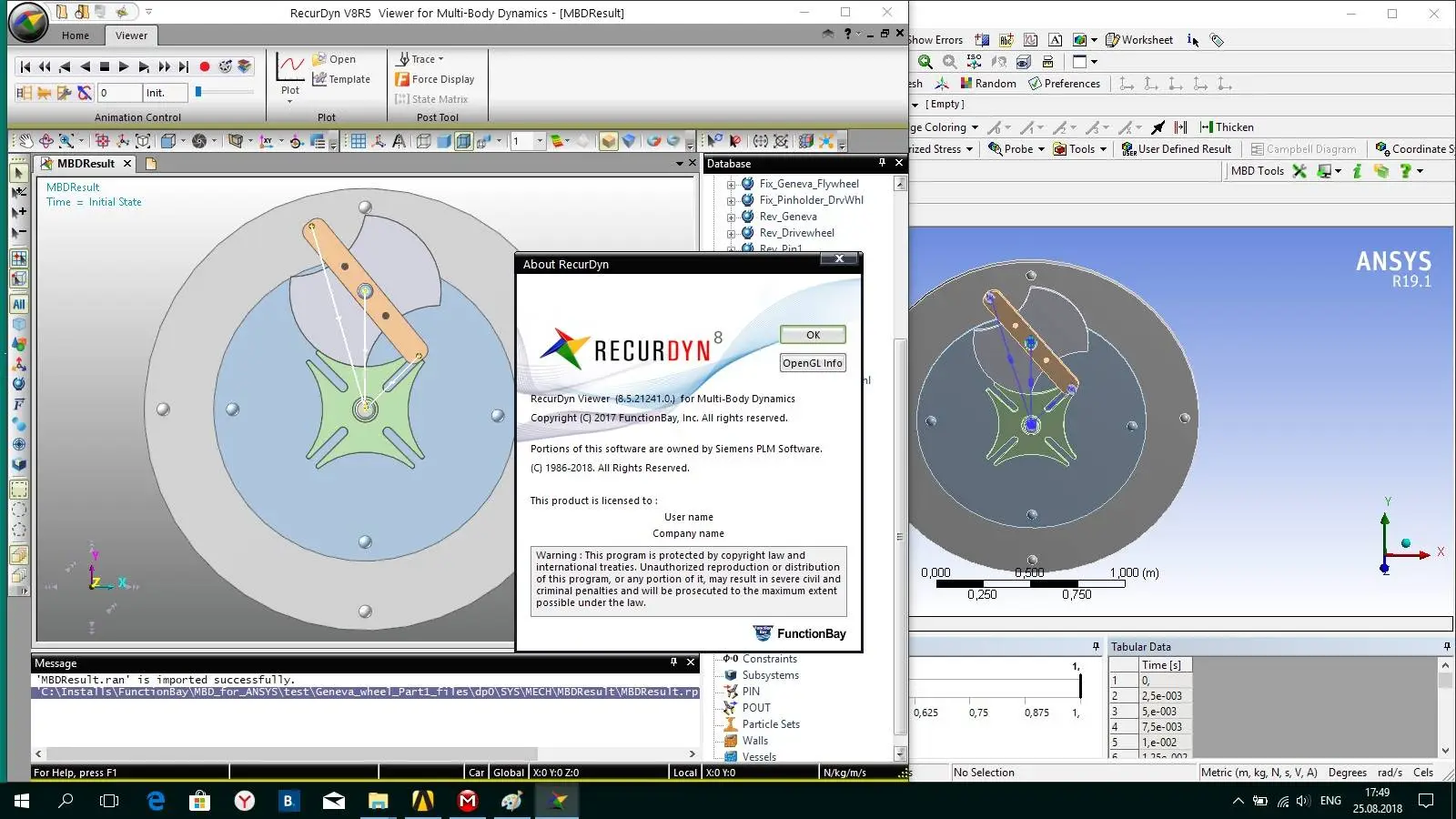Click the animation frame number field
This screenshot has height=819, width=1456.
[118, 93]
